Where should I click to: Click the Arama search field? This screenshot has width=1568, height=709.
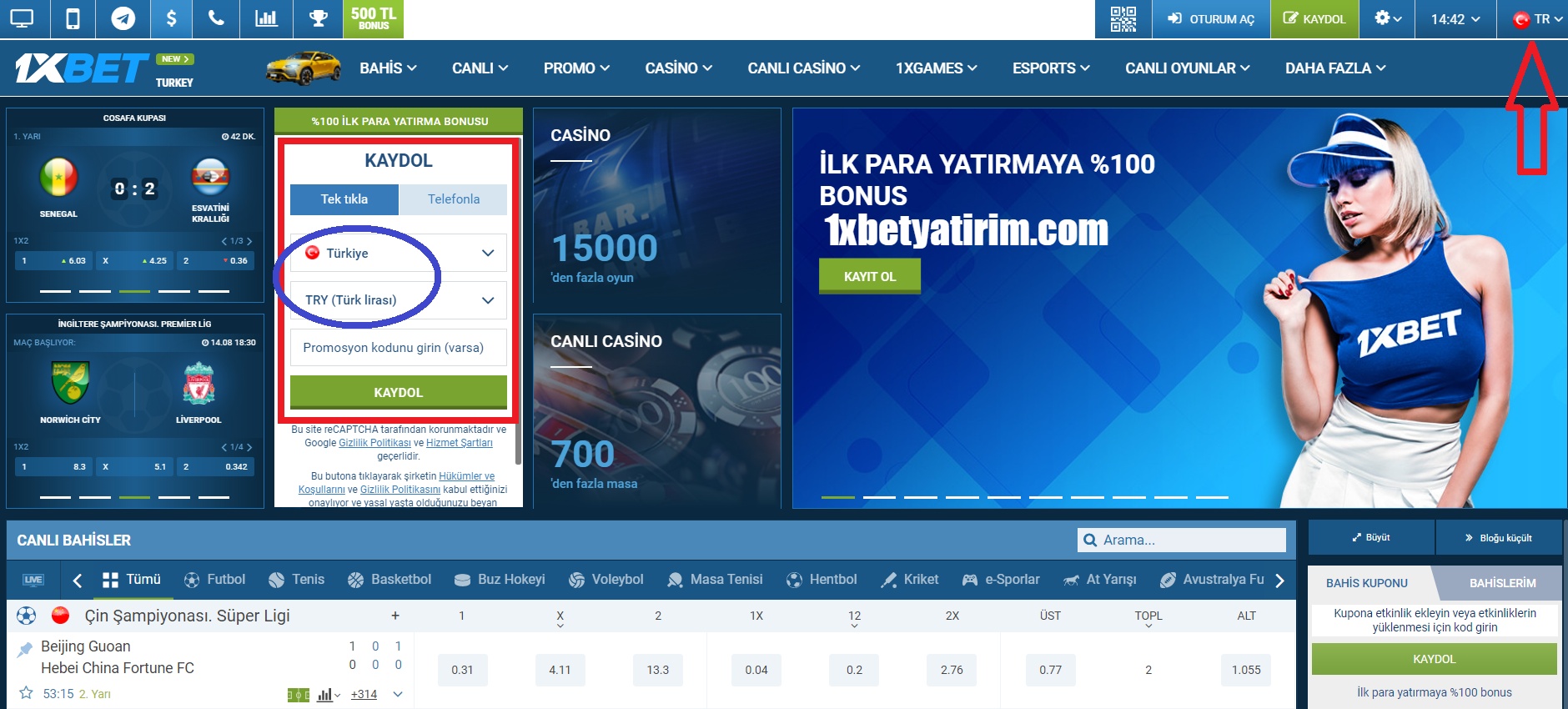coord(1182,540)
